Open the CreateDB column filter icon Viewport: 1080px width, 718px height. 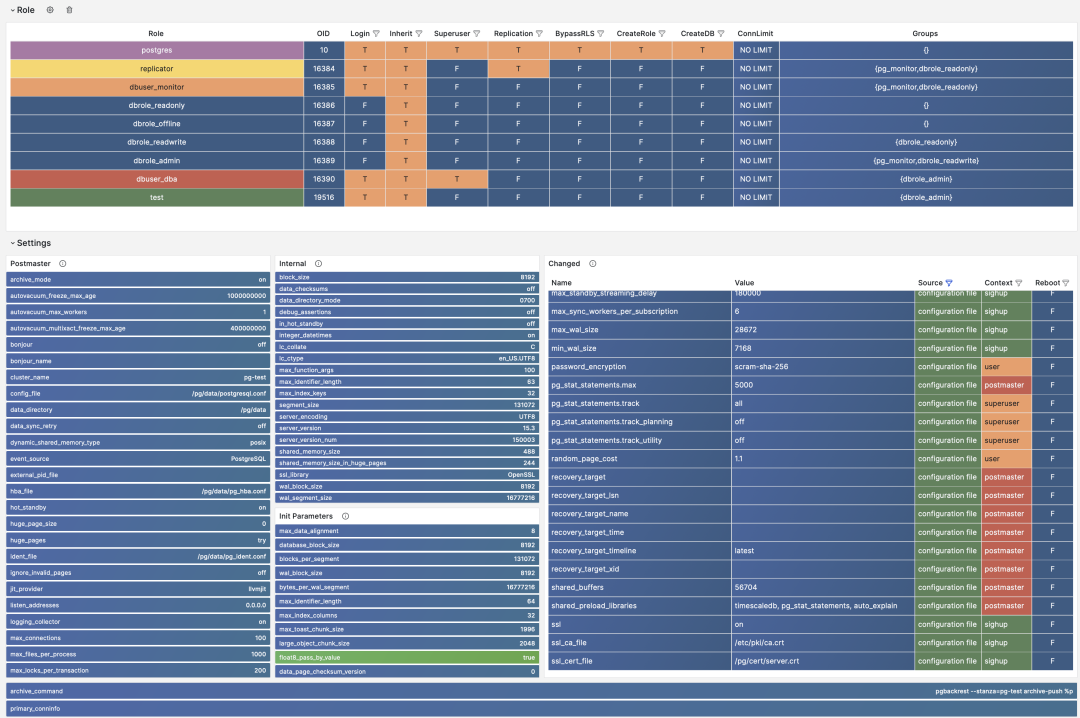[721, 33]
